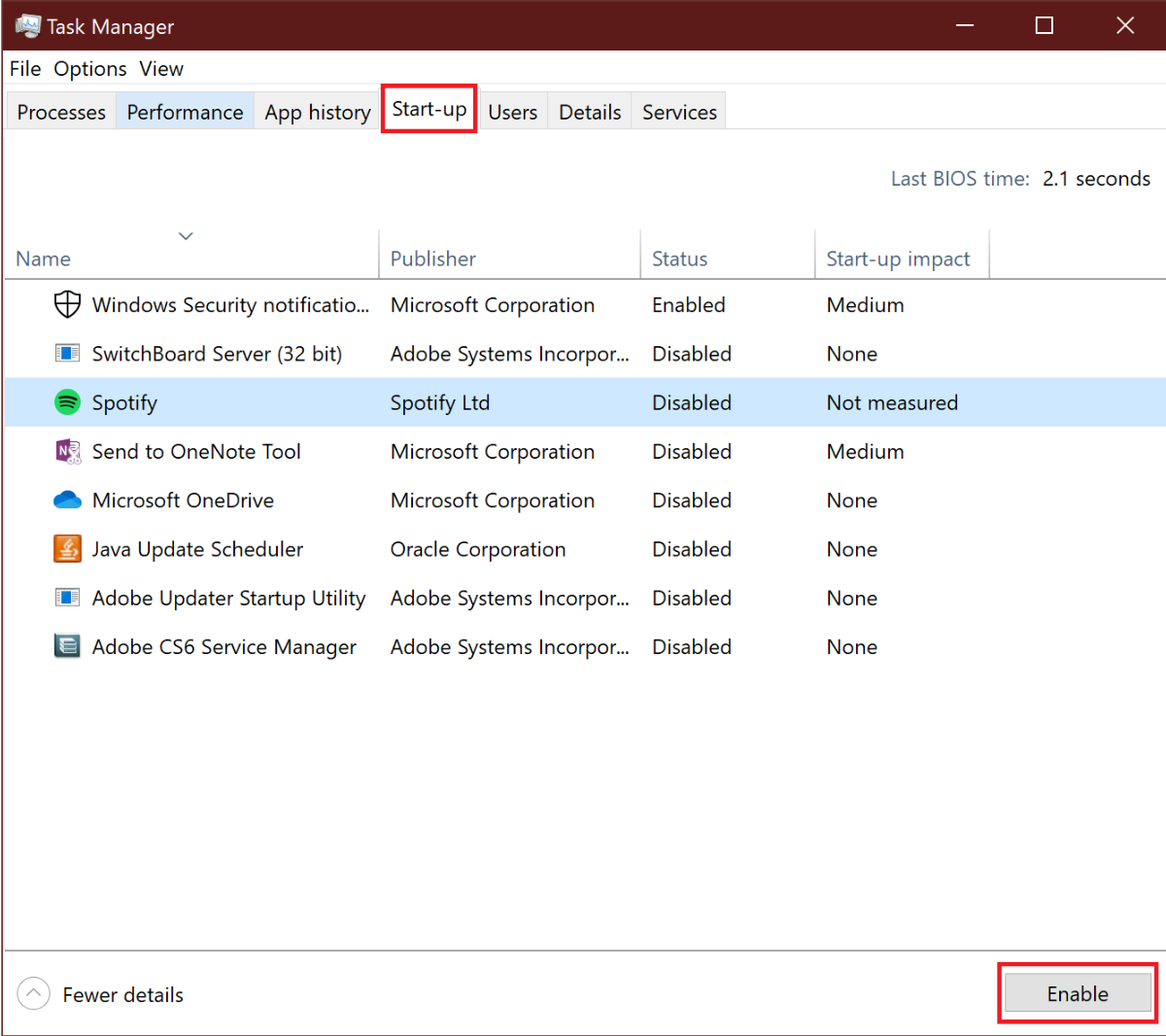Image resolution: width=1166 pixels, height=1036 pixels.
Task: Select the Java Update Scheduler entry
Action: click(197, 549)
